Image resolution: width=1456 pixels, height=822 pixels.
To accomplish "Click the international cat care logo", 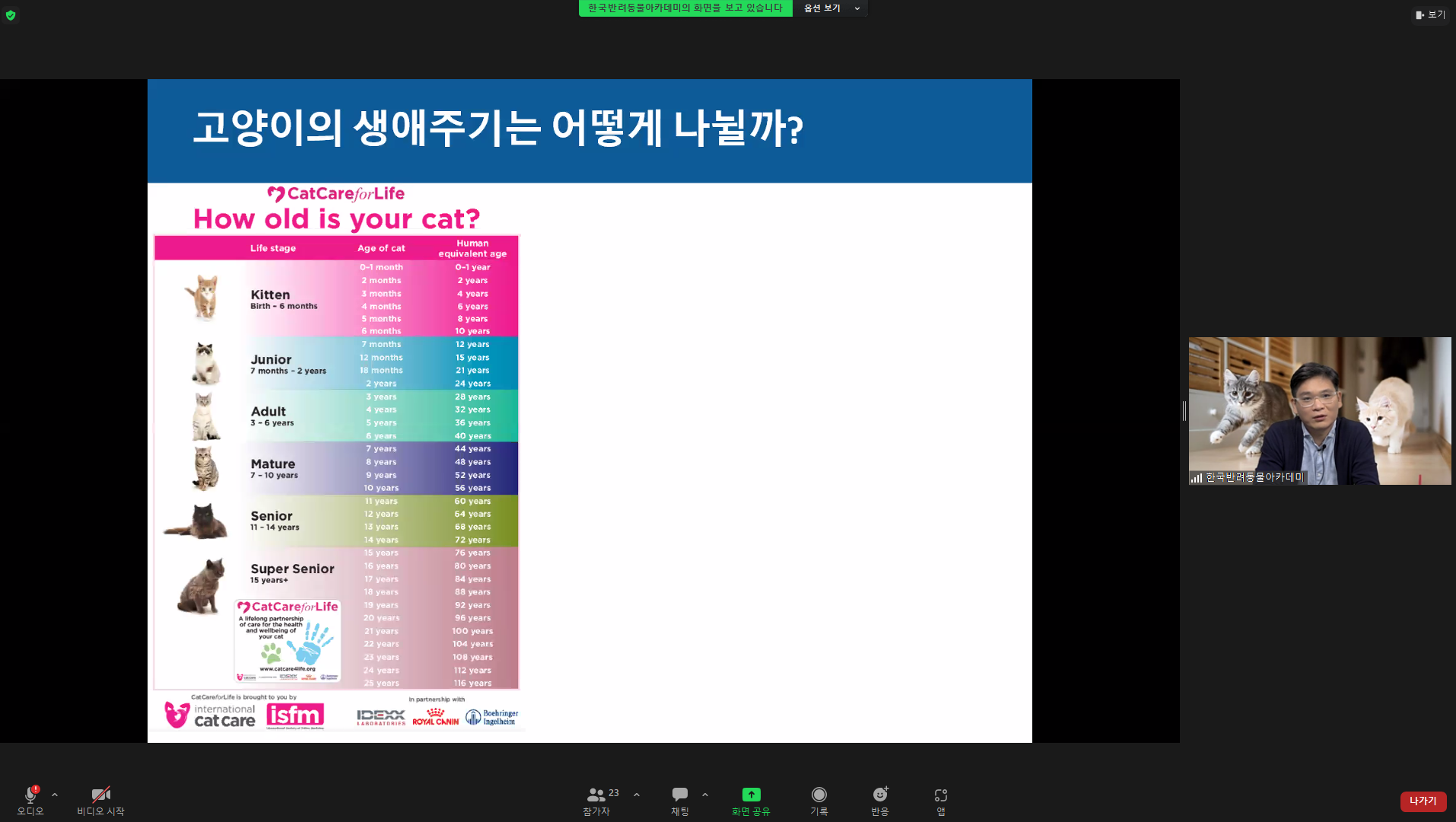I will [211, 715].
